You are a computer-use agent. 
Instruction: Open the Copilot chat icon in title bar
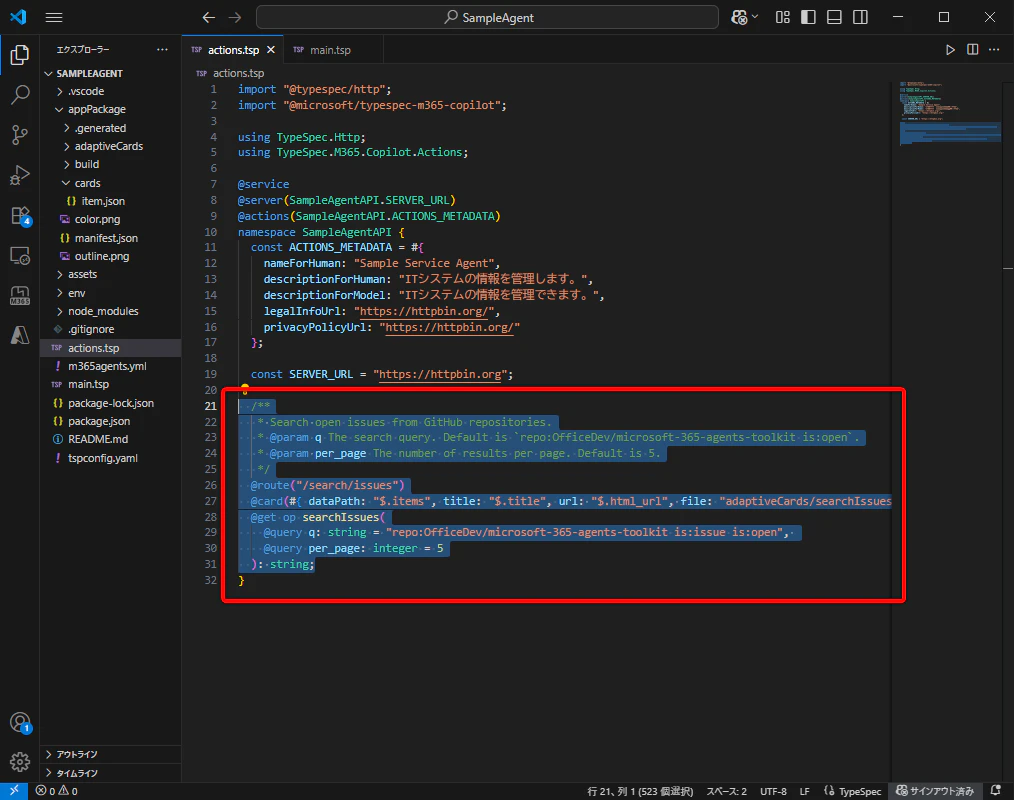coord(739,17)
